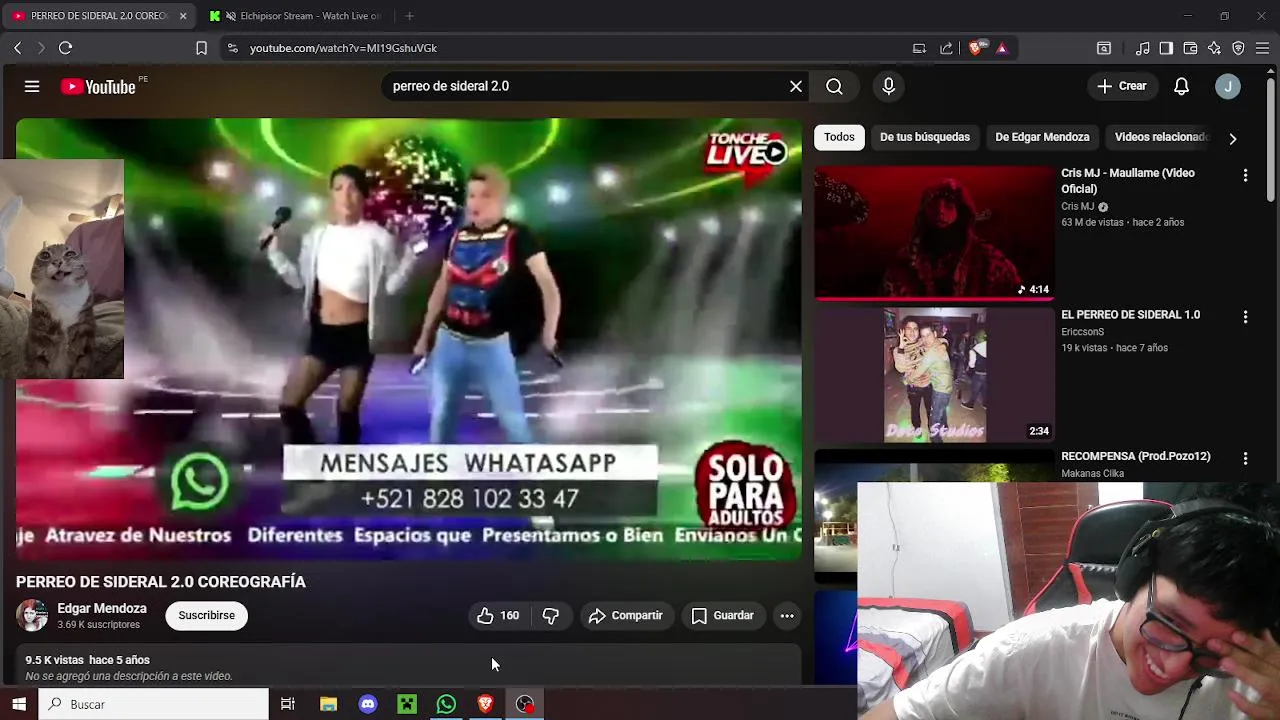Open El Perreo de Sideral 1.0 thumbnail
Screen dimensions: 1280x720
934,374
